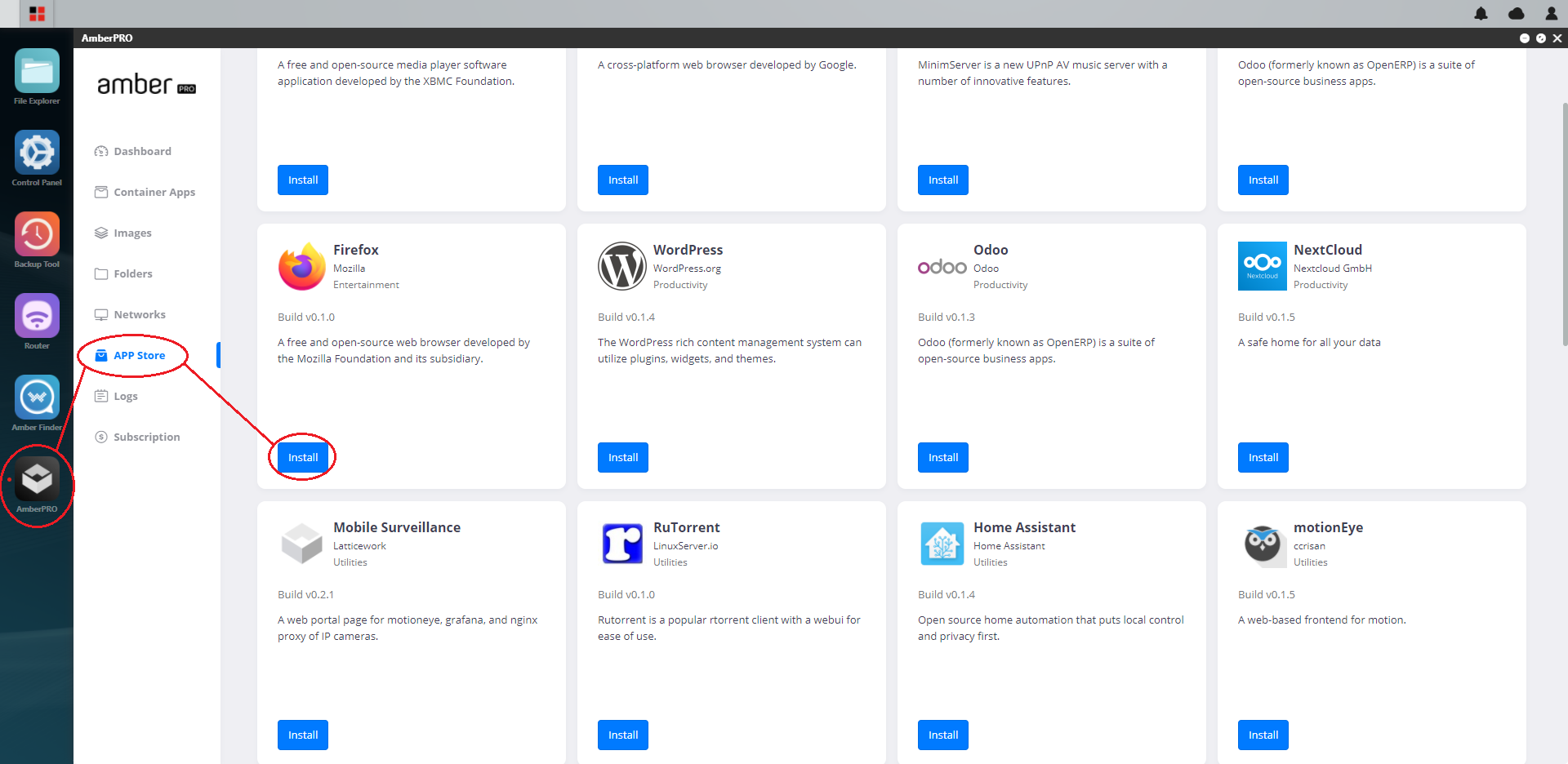Install the NextCloud app

[x=1263, y=457]
